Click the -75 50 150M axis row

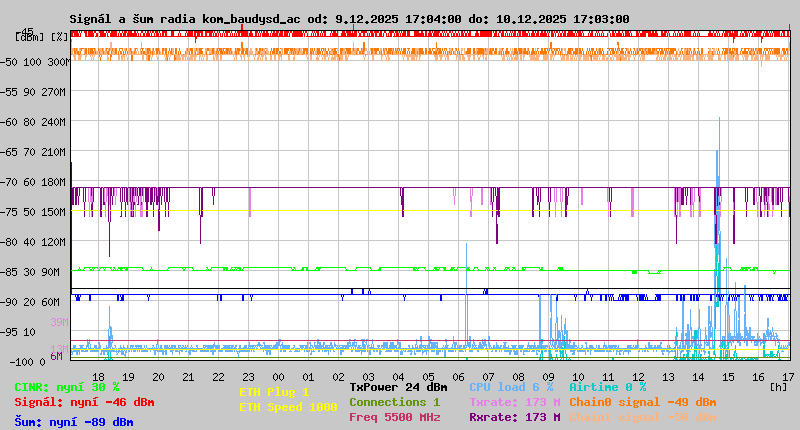[33, 212]
